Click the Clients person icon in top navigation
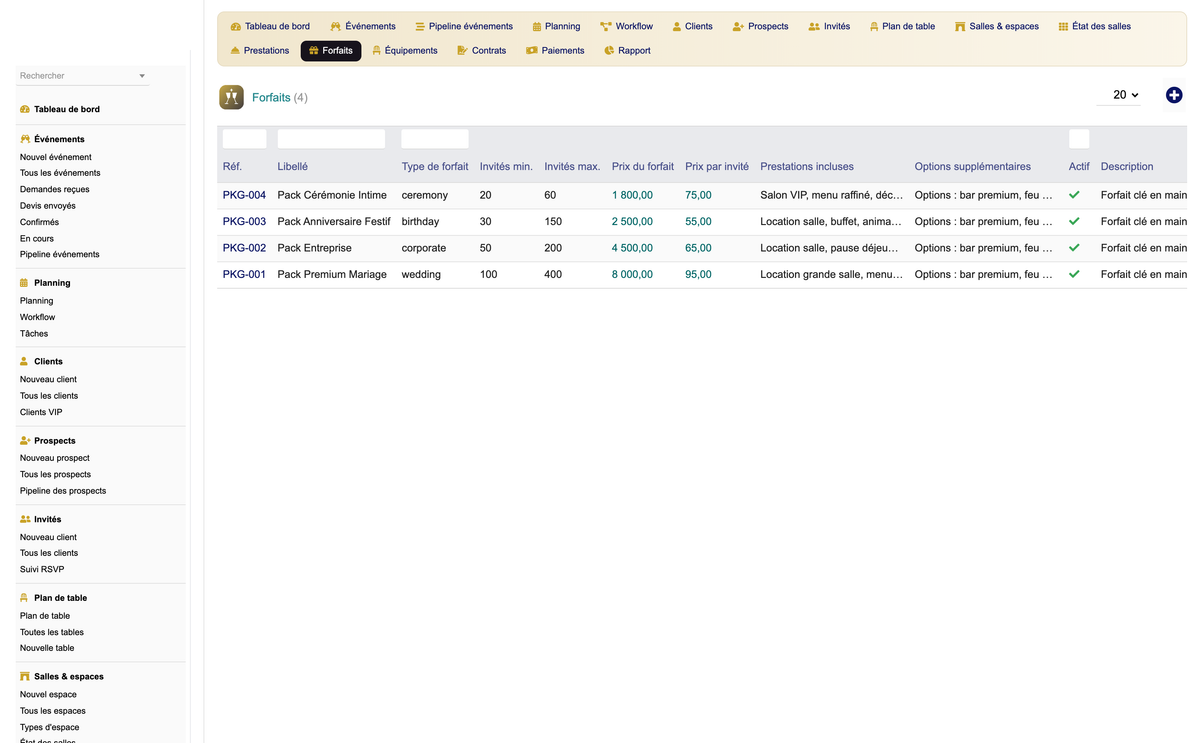The height and width of the screenshot is (743, 1200). (677, 26)
